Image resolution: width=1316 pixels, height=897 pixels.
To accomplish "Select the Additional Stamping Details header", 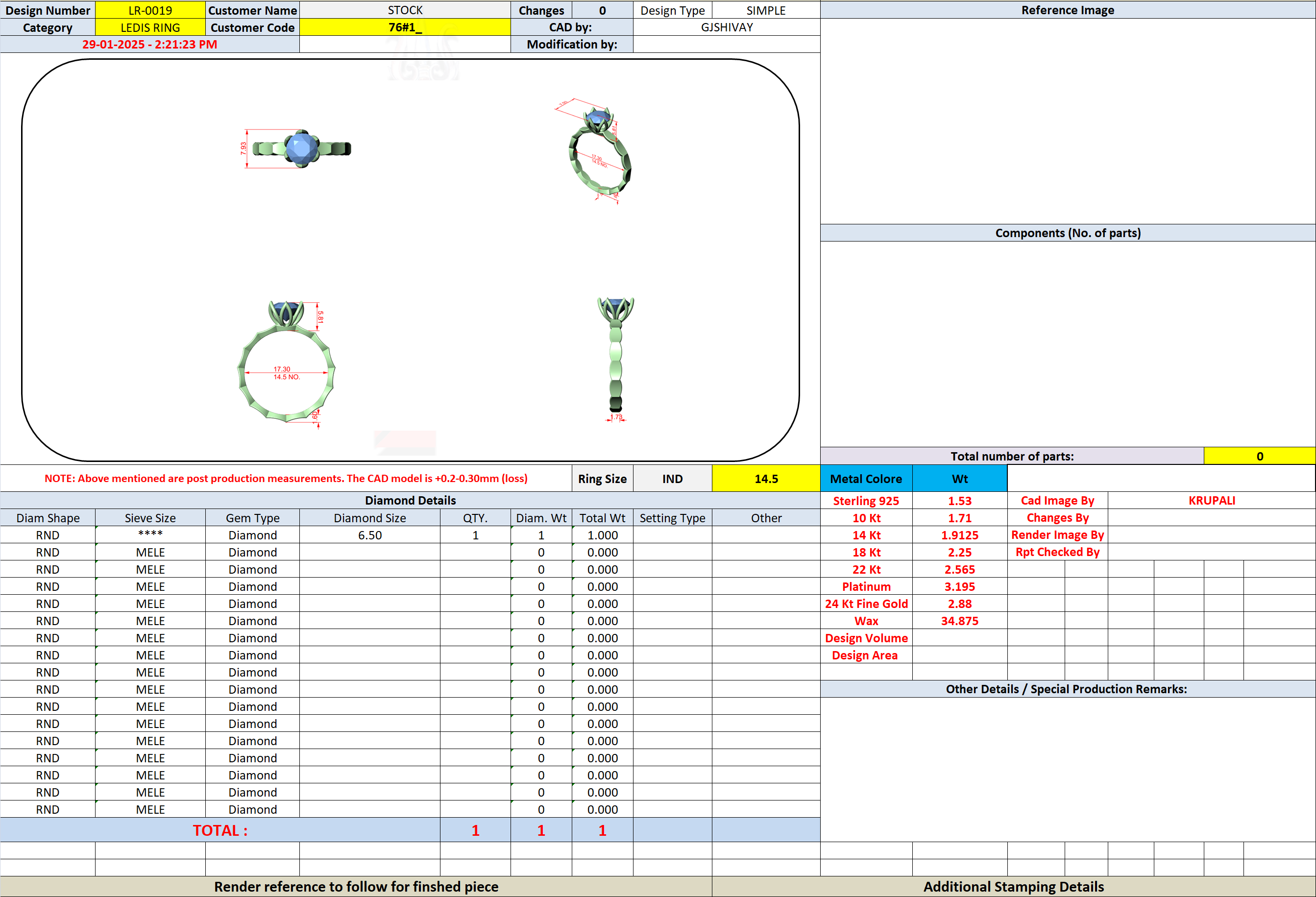I will (1014, 886).
